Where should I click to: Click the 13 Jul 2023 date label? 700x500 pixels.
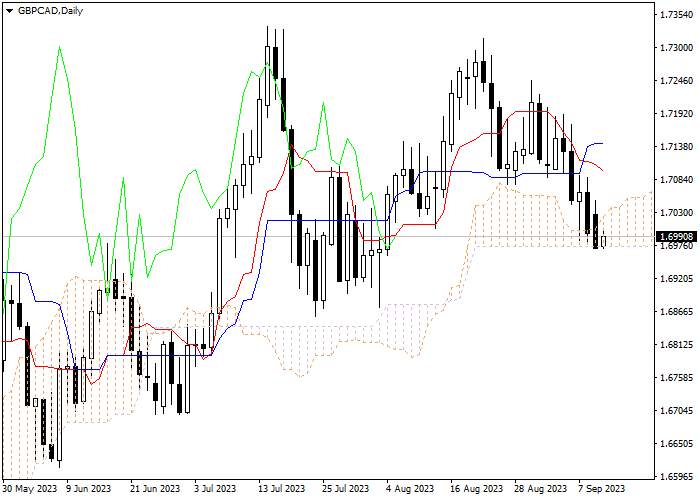tap(282, 489)
